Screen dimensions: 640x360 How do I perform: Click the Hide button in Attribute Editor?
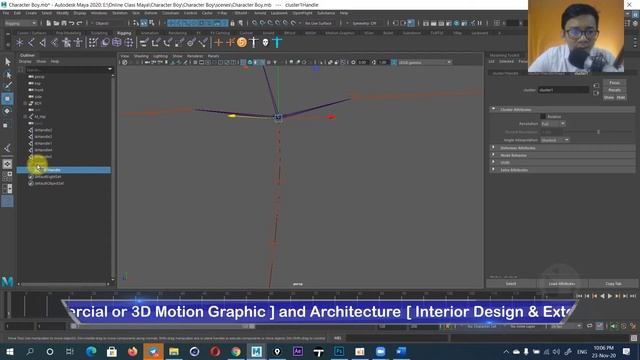[621, 98]
